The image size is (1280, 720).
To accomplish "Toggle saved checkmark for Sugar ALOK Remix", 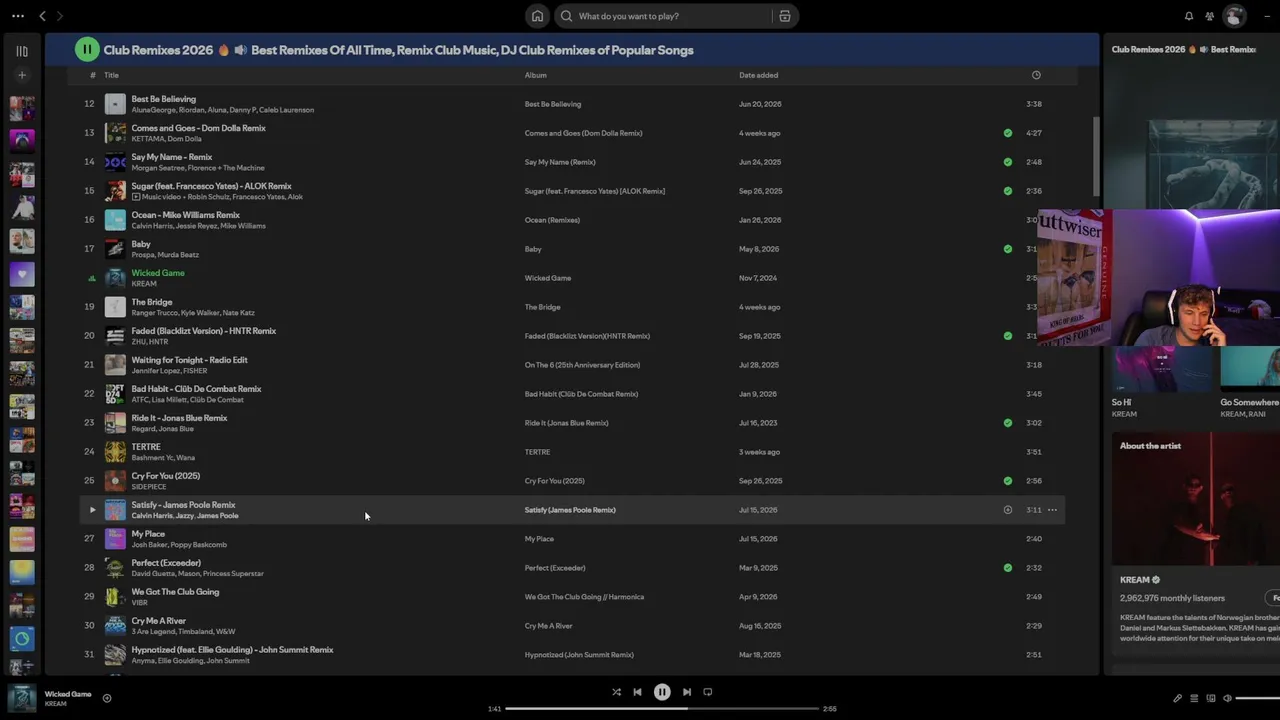I will tap(1008, 191).
